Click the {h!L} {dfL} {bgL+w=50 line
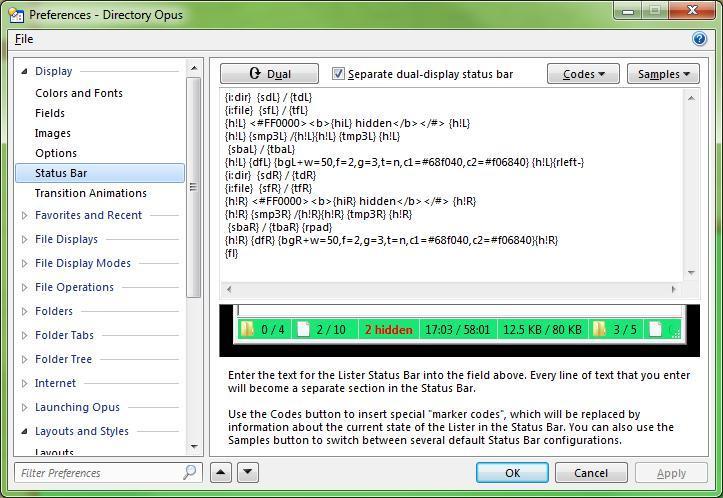Viewport: 723px width, 498px height. pyautogui.click(x=404, y=162)
